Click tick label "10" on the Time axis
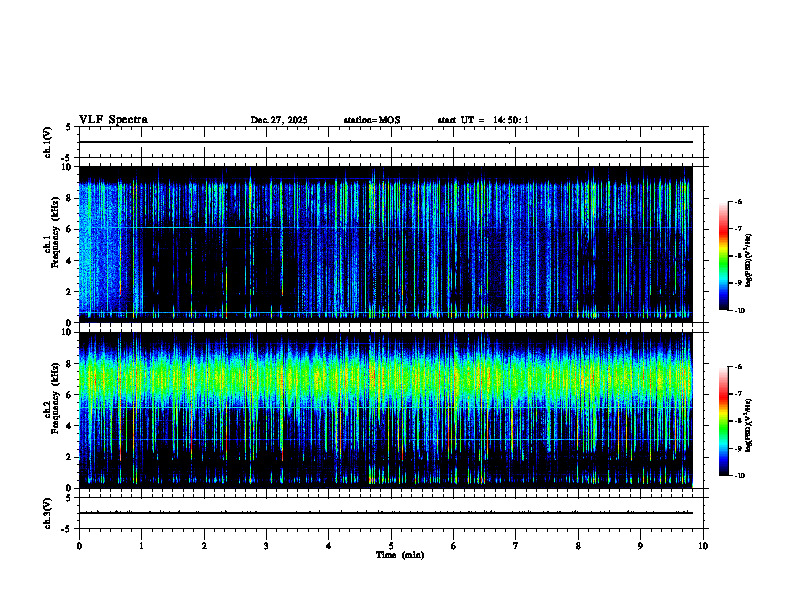This screenshot has height=612, width=792. (703, 546)
